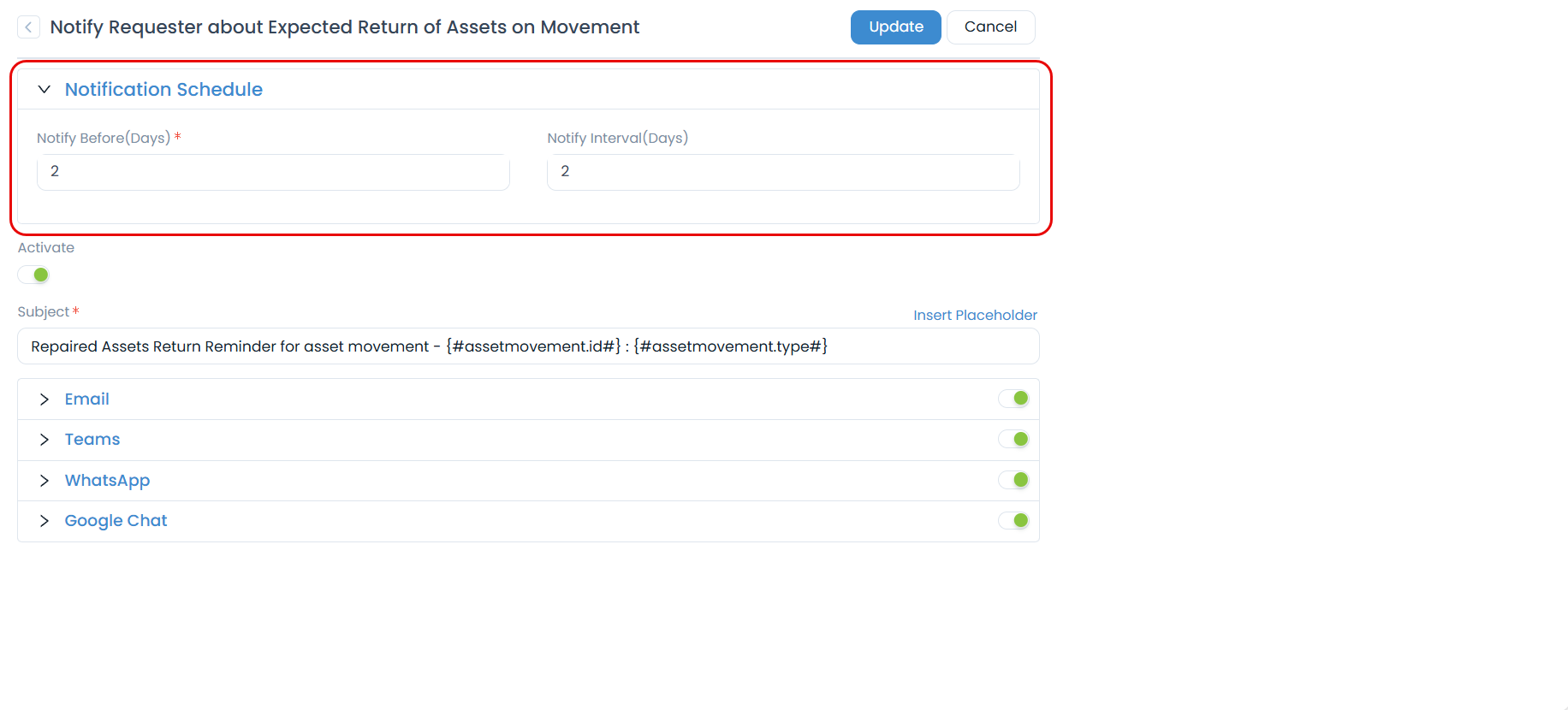Viewport: 1568px width, 710px height.
Task: Open the WhatsApp section label
Action: tap(107, 481)
